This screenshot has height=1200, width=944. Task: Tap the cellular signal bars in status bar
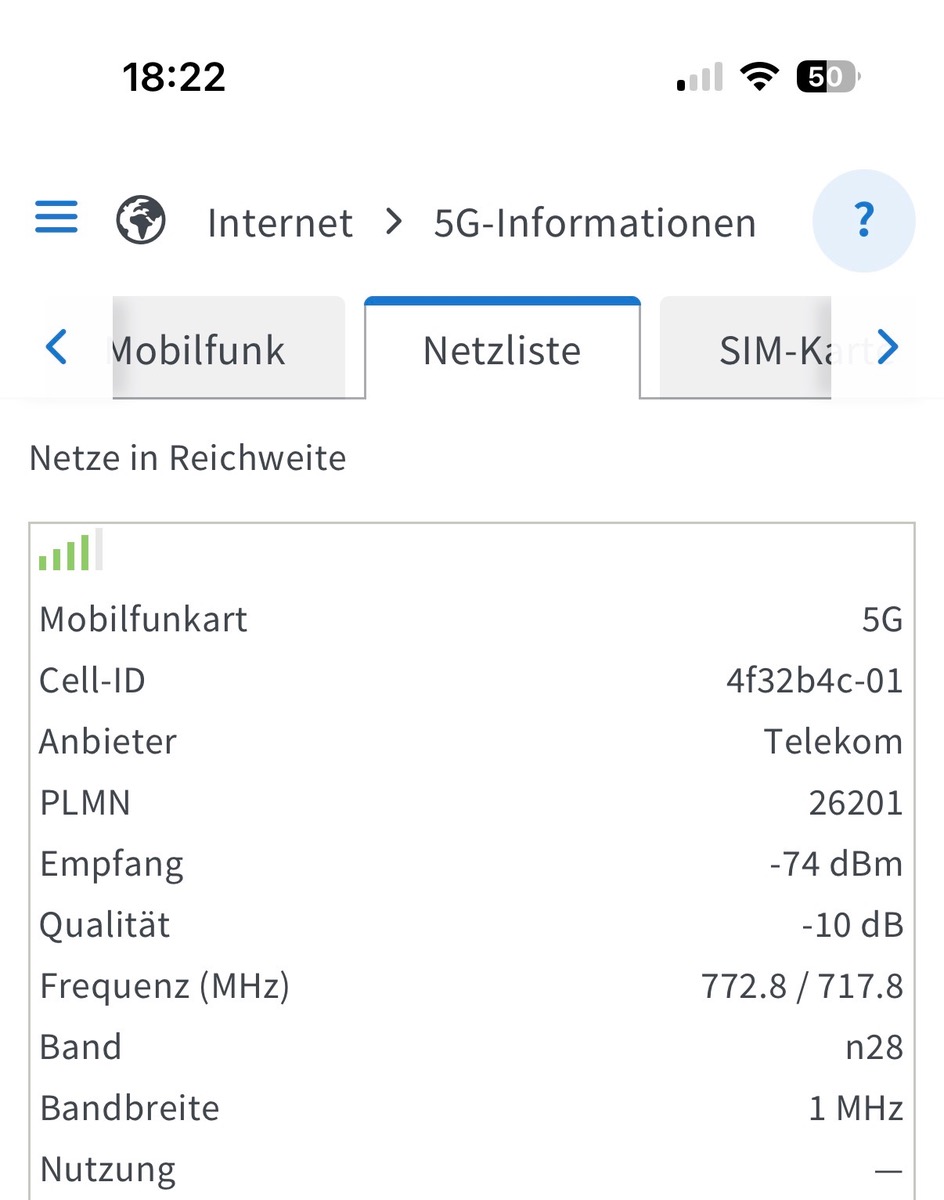click(x=699, y=78)
